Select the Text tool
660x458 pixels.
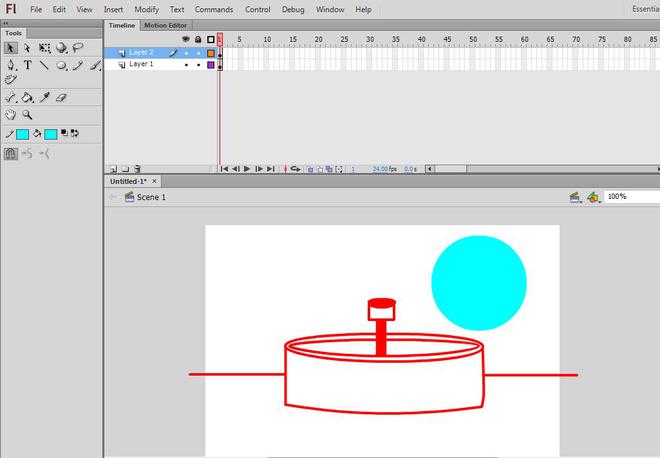28,65
